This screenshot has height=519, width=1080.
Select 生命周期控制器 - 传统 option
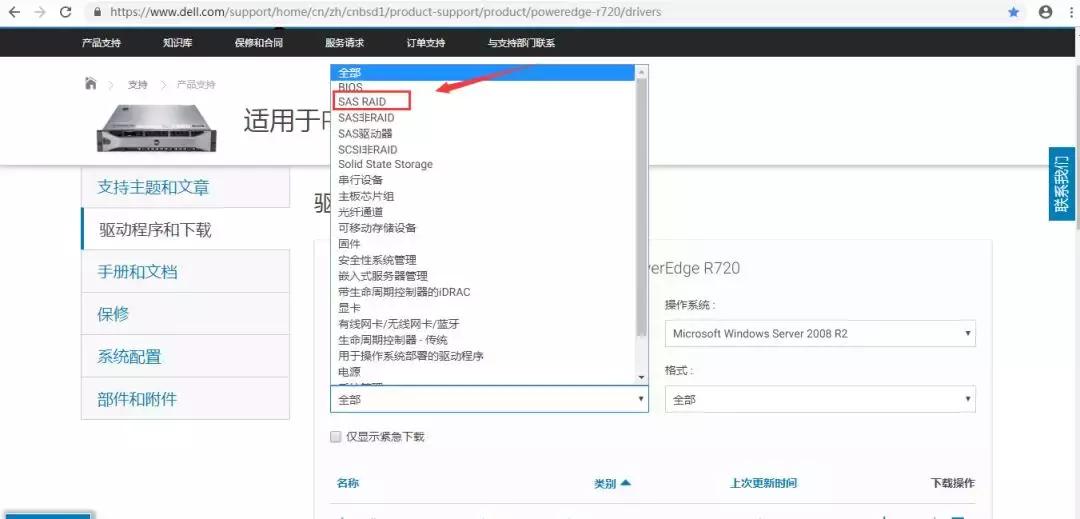tap(482, 340)
